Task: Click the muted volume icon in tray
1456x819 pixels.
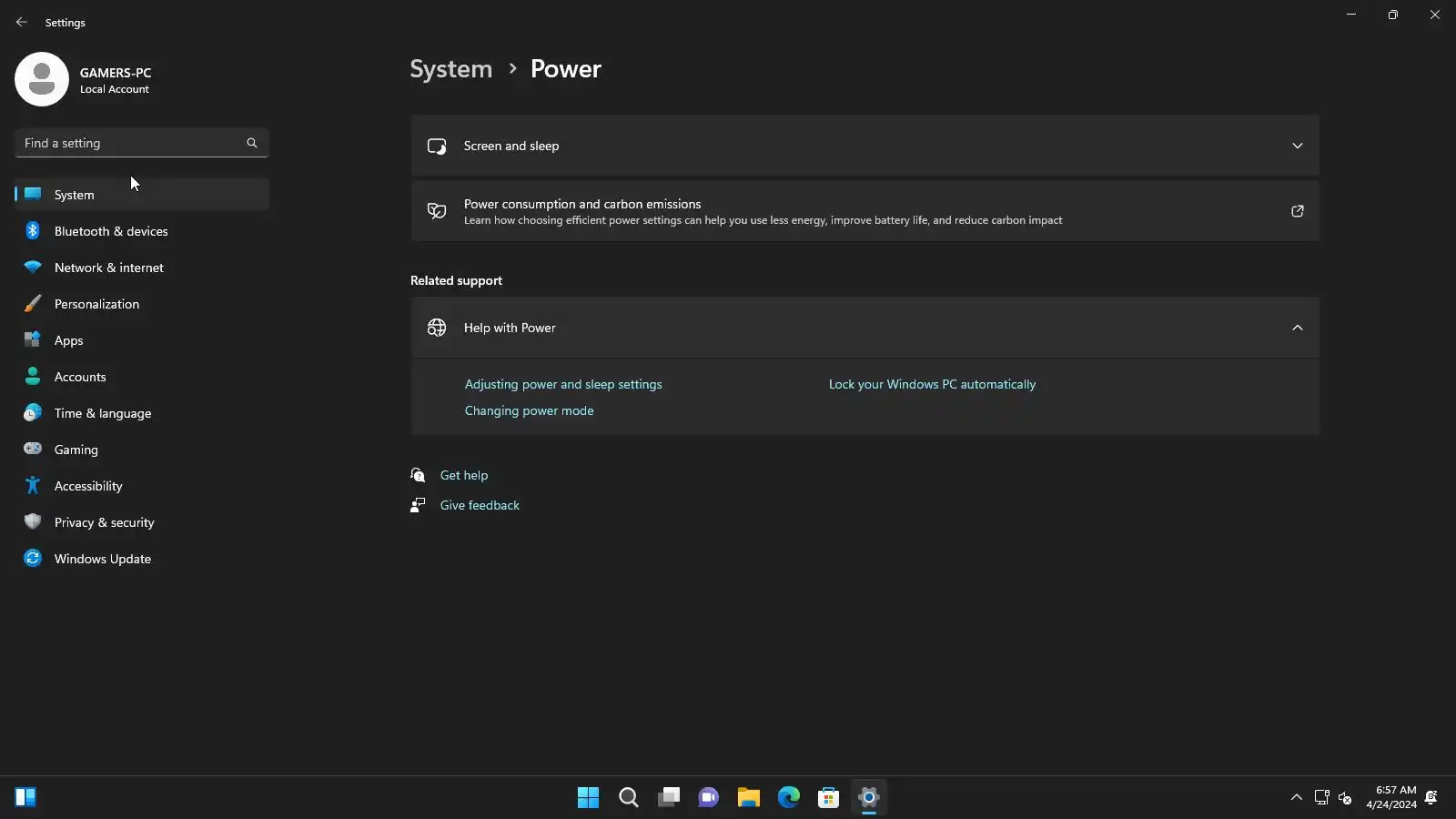Action: coord(1345,797)
